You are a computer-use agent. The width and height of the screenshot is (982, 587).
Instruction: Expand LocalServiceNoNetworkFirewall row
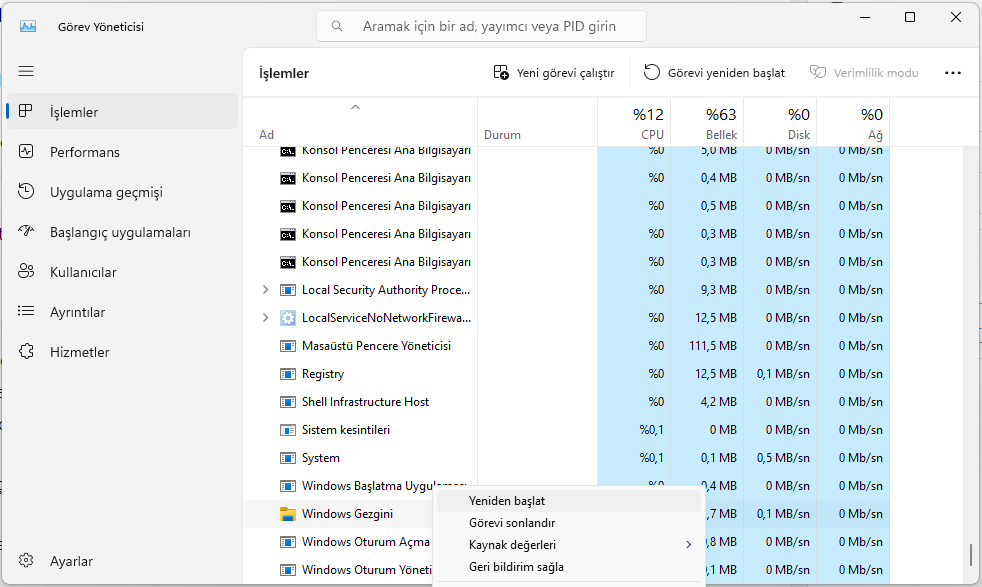[265, 318]
